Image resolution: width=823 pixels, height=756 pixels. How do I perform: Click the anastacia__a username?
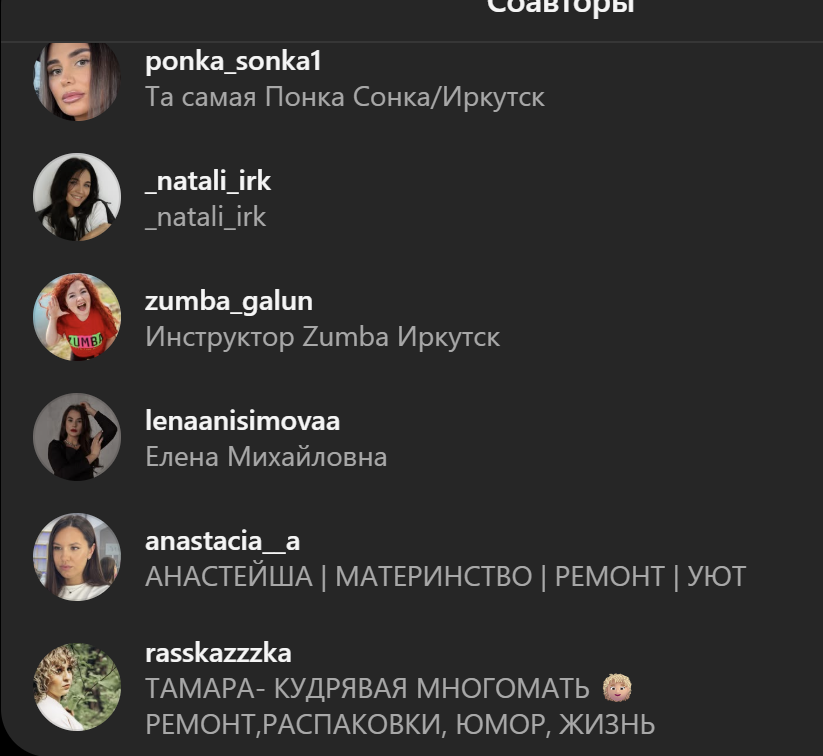click(x=223, y=542)
